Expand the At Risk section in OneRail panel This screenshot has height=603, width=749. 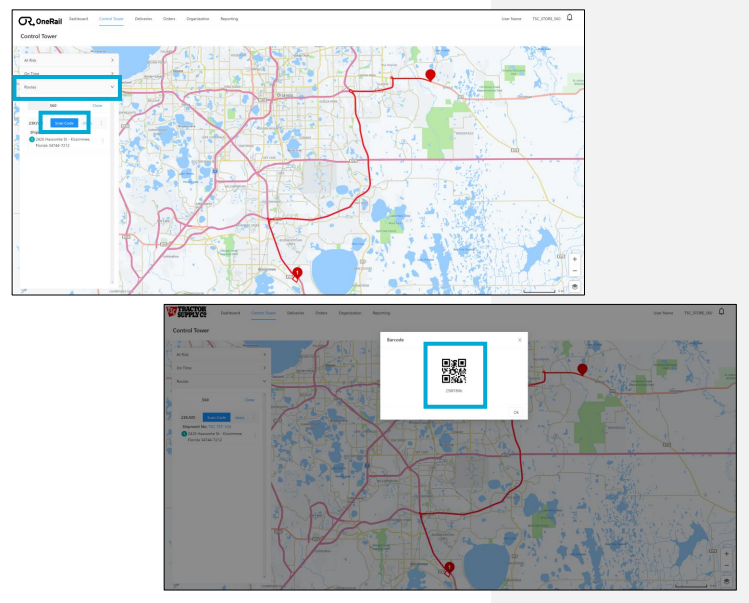pos(69,60)
